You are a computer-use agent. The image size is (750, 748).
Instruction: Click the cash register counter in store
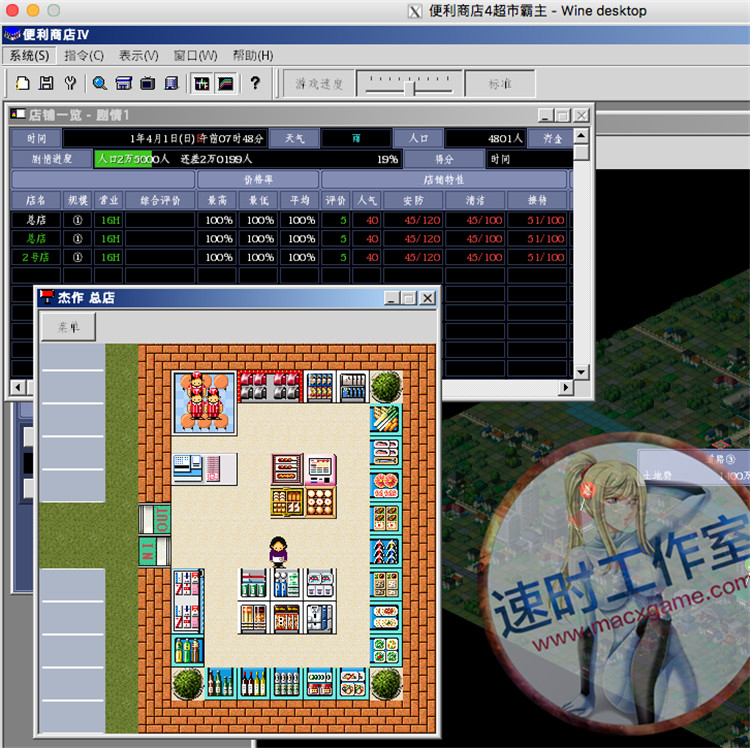205,469
